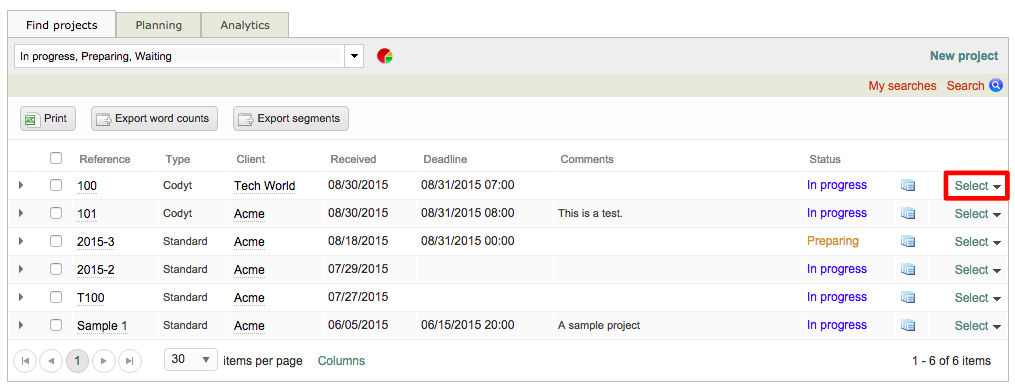Viewport: 1015px width, 387px height.
Task: Open the files icon for Sample 1
Action: click(x=908, y=326)
